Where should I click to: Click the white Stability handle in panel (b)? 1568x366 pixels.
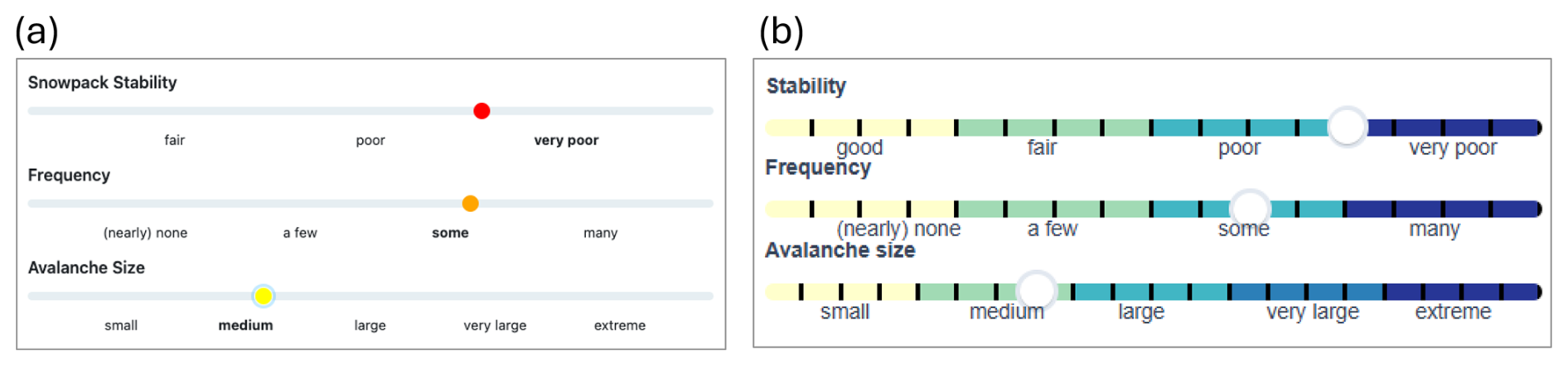[x=1347, y=127]
